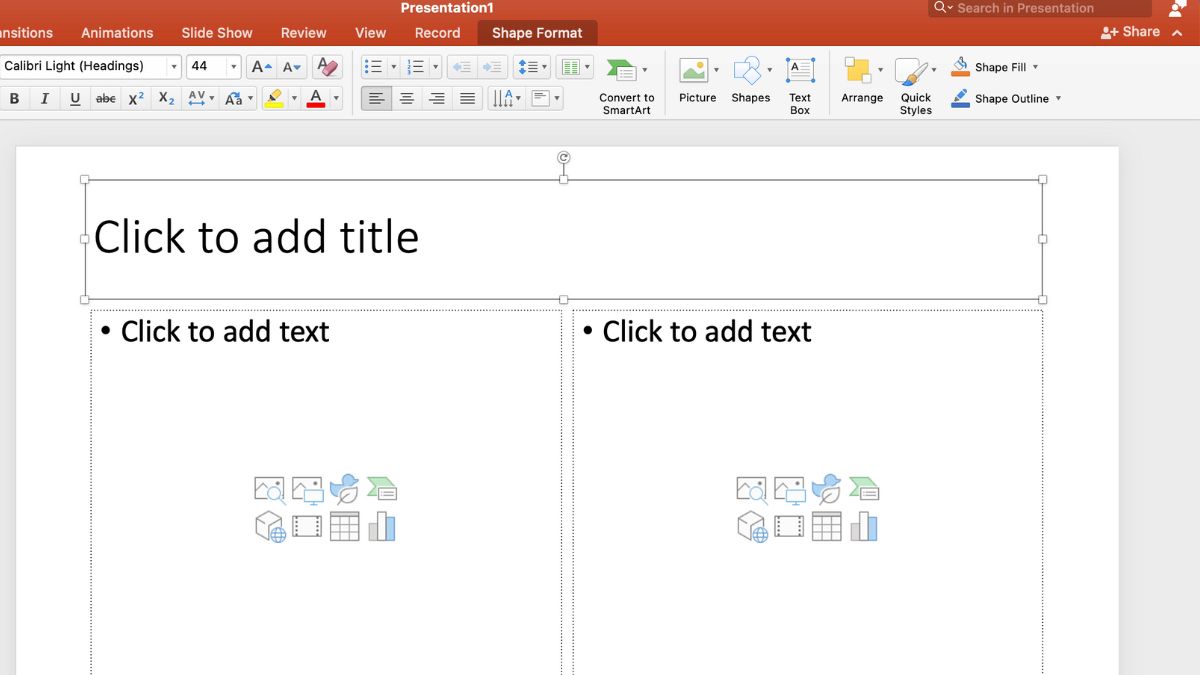This screenshot has width=1200, height=675.
Task: Click the Convert to SmartArt icon
Action: coord(622,72)
